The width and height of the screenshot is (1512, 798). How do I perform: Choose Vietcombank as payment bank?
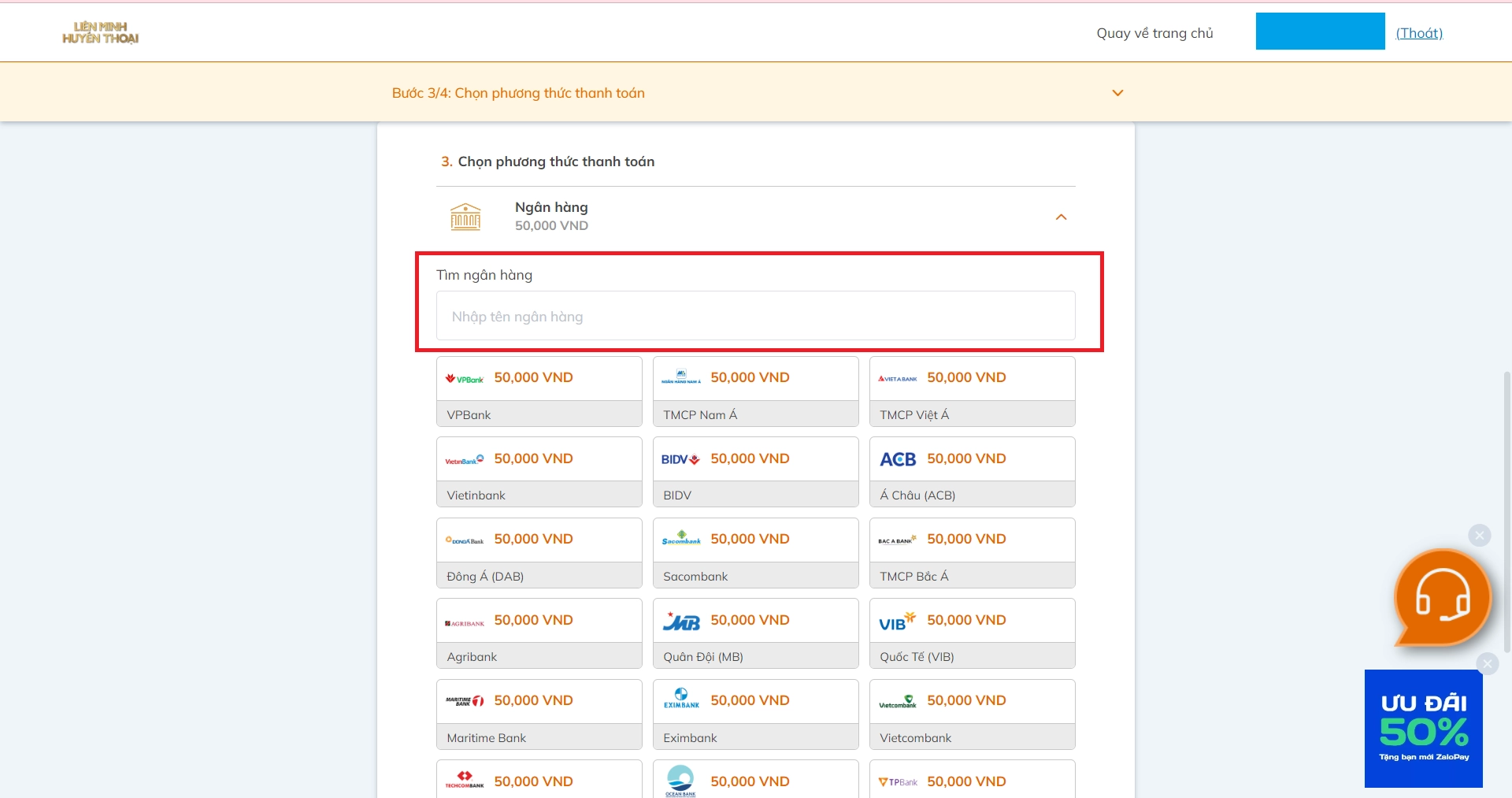tap(972, 714)
